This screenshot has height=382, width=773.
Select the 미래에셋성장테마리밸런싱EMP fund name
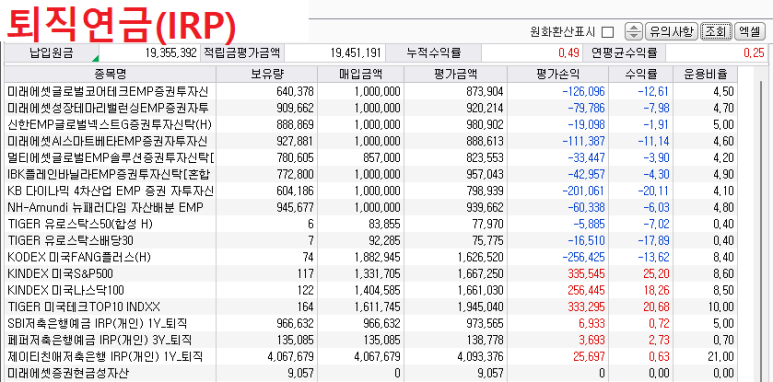coord(107,108)
